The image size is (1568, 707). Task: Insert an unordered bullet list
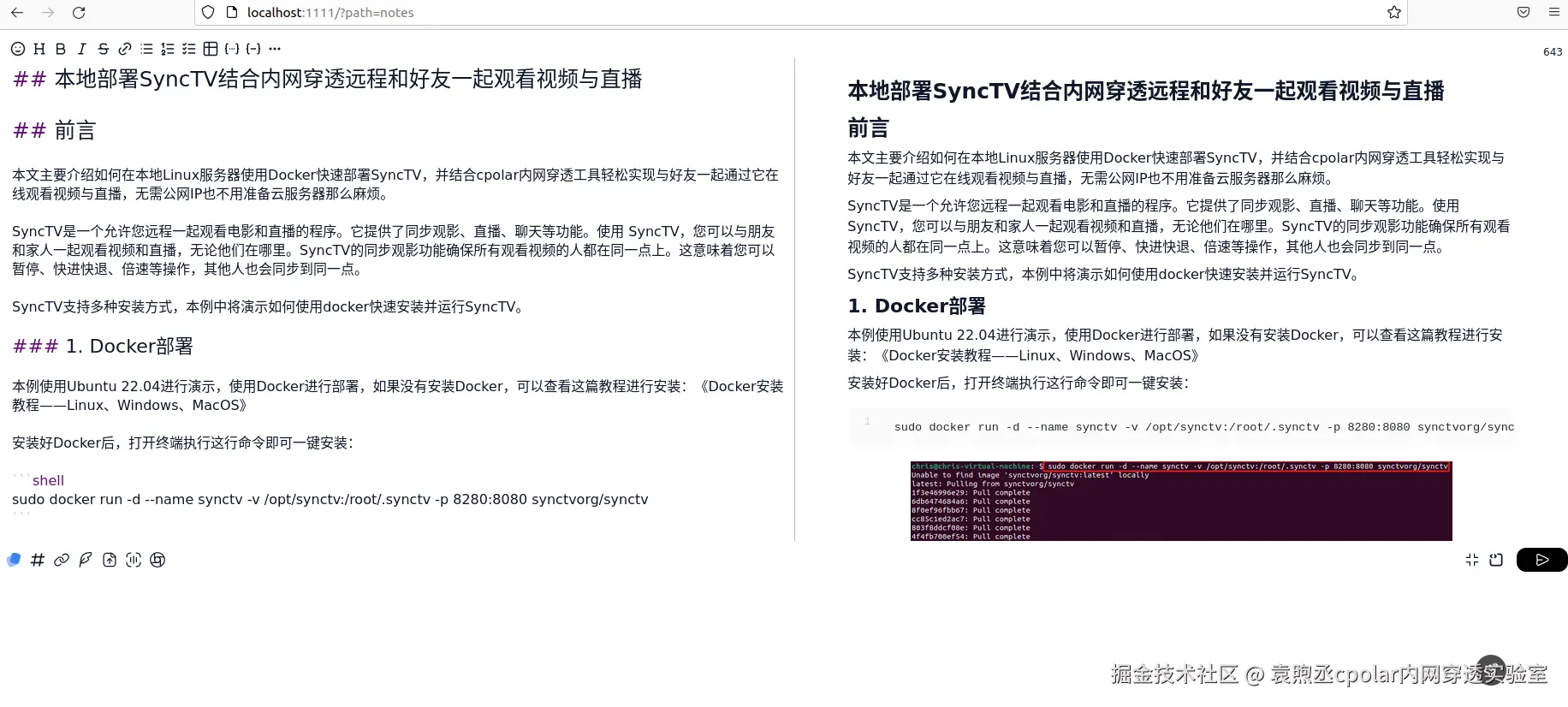pos(146,49)
